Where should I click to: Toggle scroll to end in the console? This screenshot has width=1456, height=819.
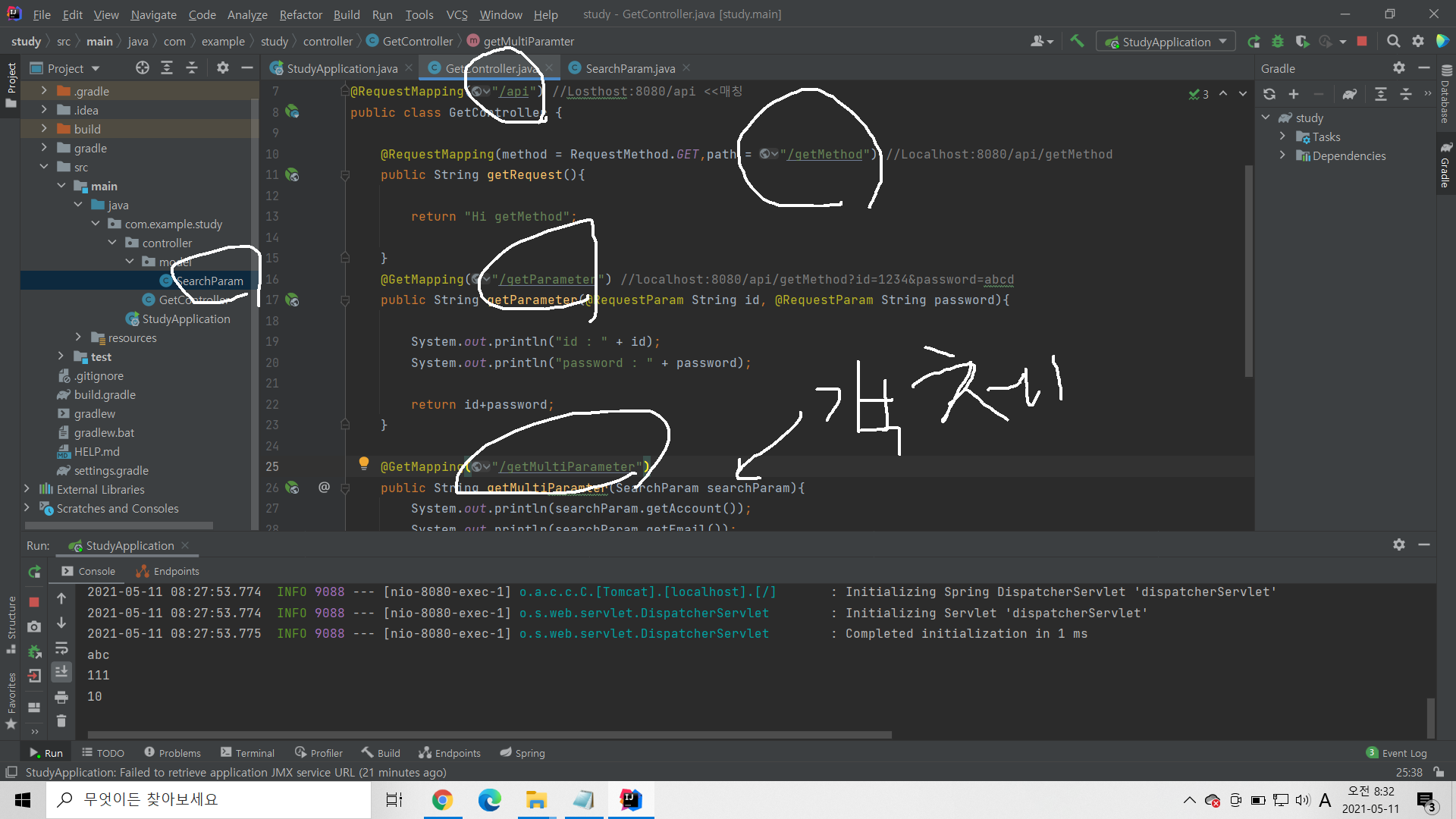pos(61,672)
